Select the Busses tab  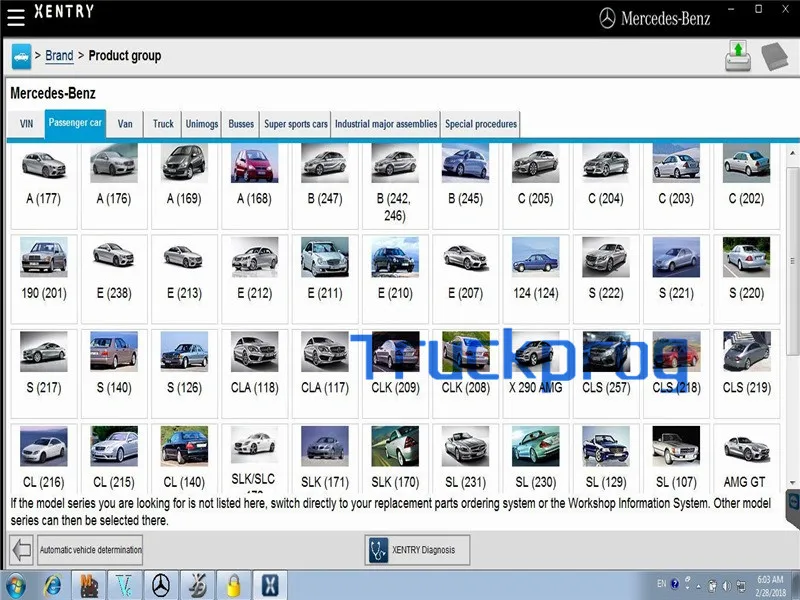pos(241,124)
